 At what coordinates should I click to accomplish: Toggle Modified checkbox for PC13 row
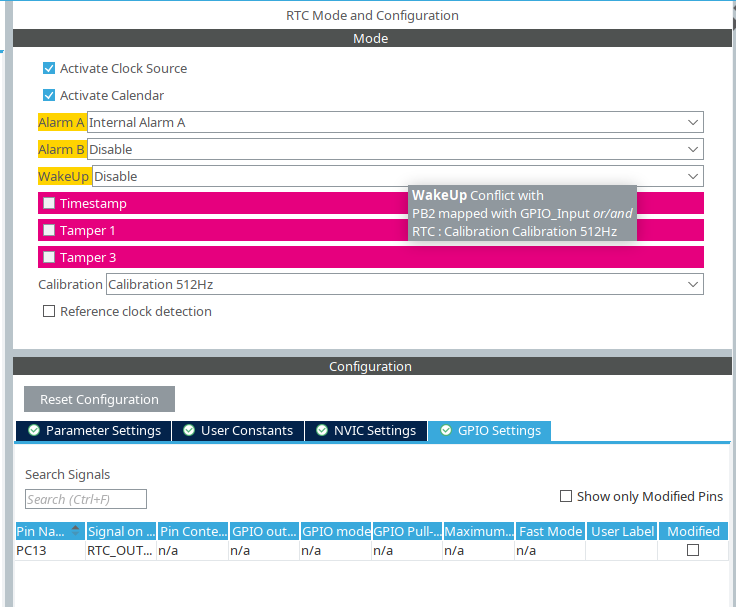[693, 550]
